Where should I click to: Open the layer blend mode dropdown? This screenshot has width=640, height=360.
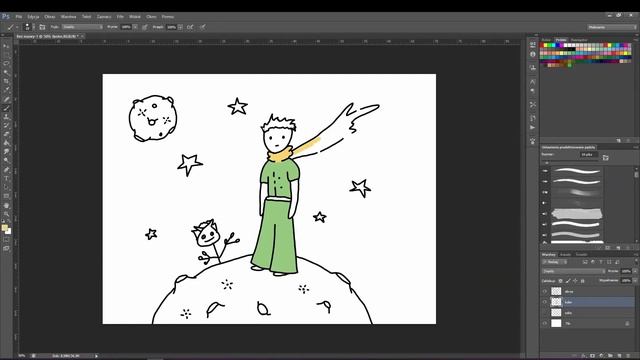click(x=573, y=271)
